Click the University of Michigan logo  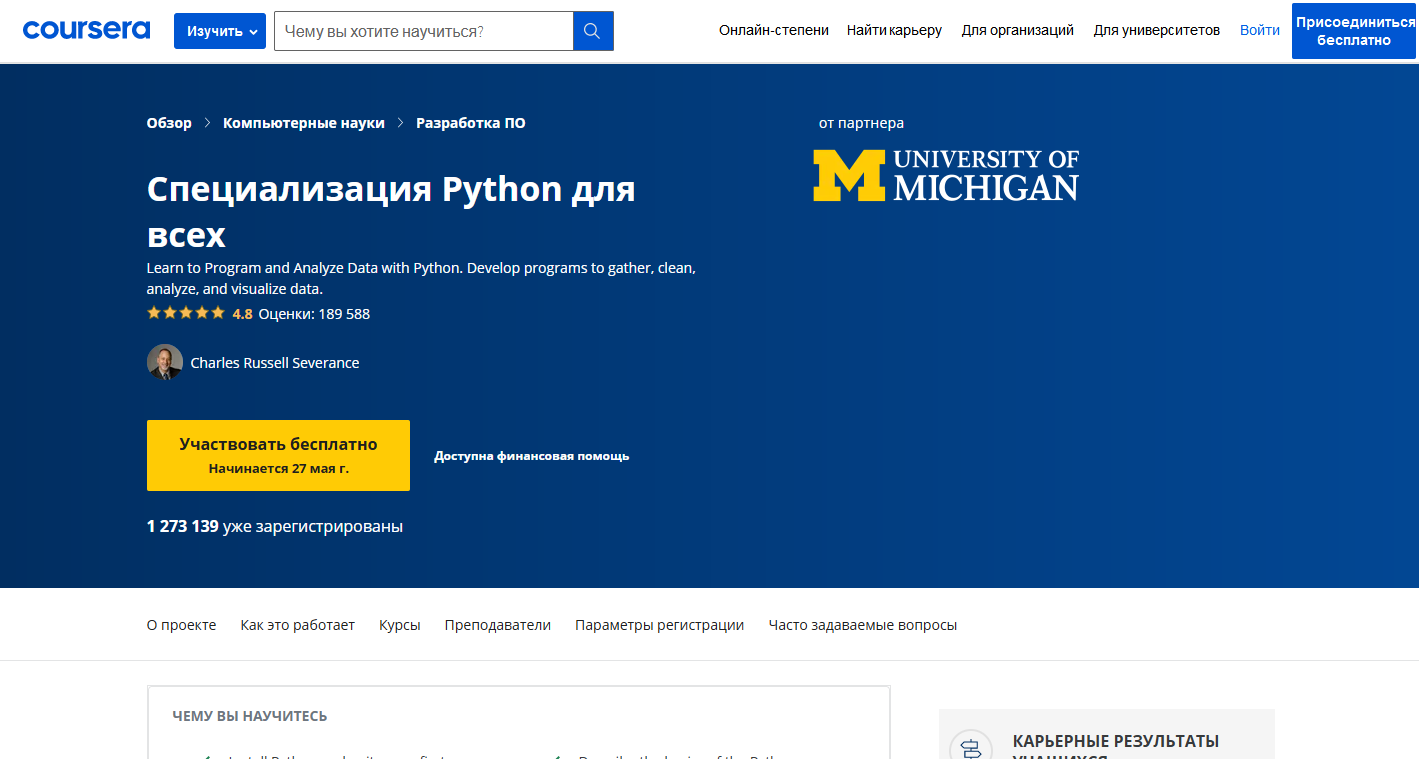[945, 175]
